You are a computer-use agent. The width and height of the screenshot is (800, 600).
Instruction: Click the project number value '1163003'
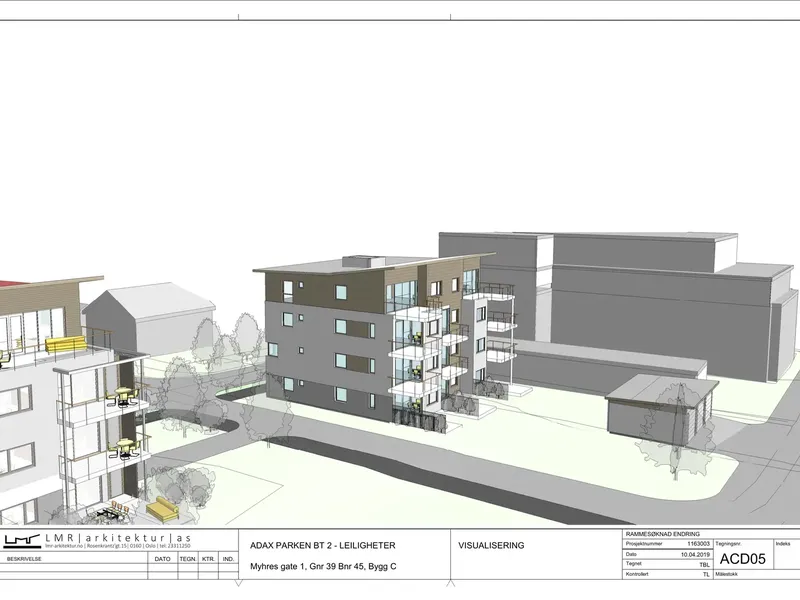[698, 544]
